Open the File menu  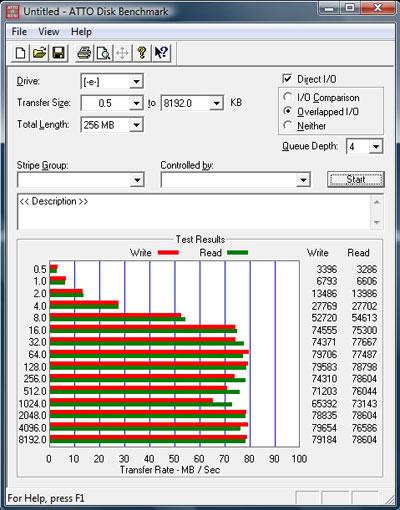tap(19, 32)
